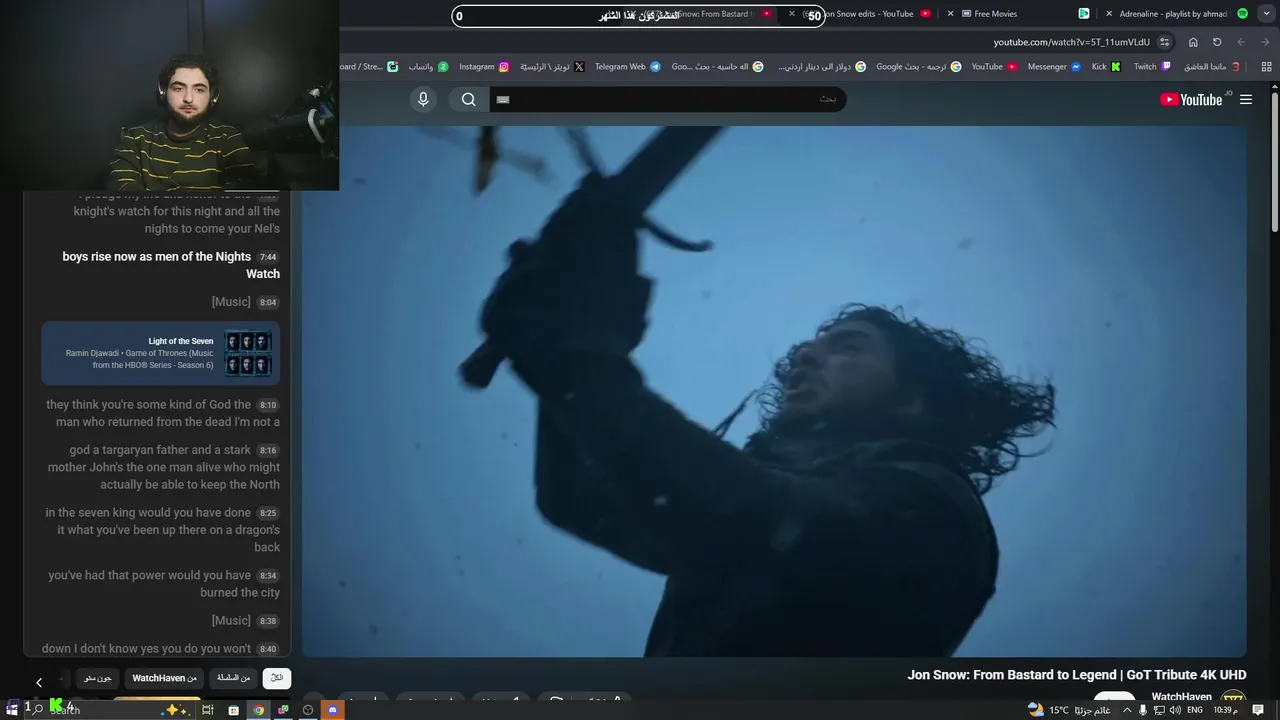Switch ENG input language indicator
Viewport: 1280px width, 720px height.
coord(1194,710)
